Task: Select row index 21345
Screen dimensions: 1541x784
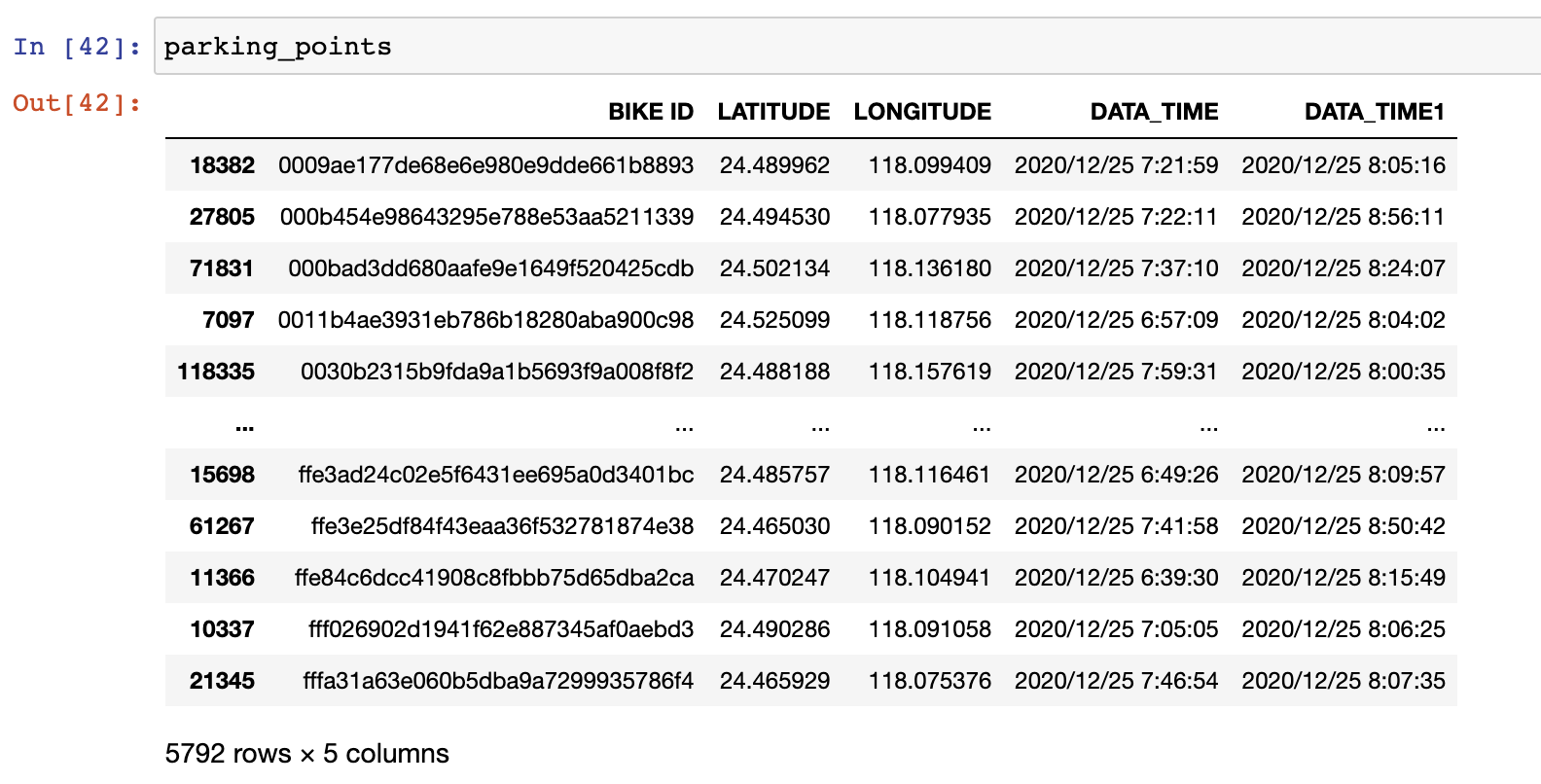Action: 222,681
